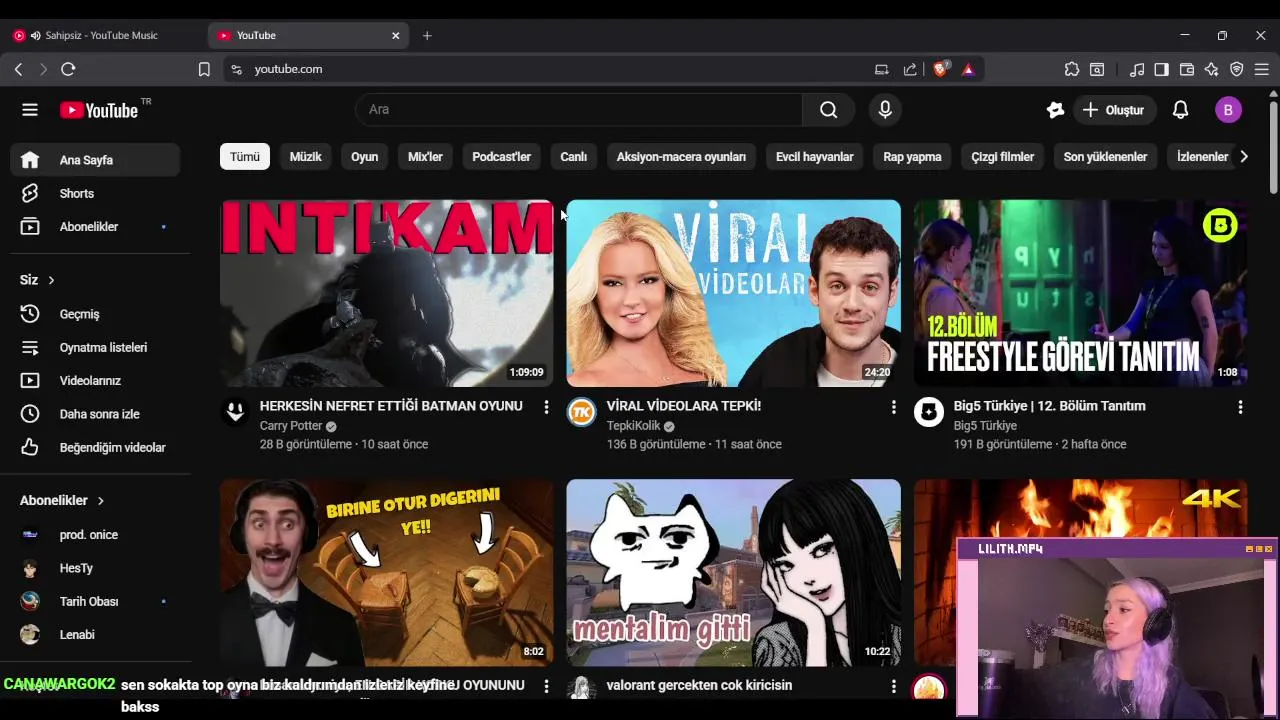
Task: Select the Canlı filter chip
Action: 573,157
